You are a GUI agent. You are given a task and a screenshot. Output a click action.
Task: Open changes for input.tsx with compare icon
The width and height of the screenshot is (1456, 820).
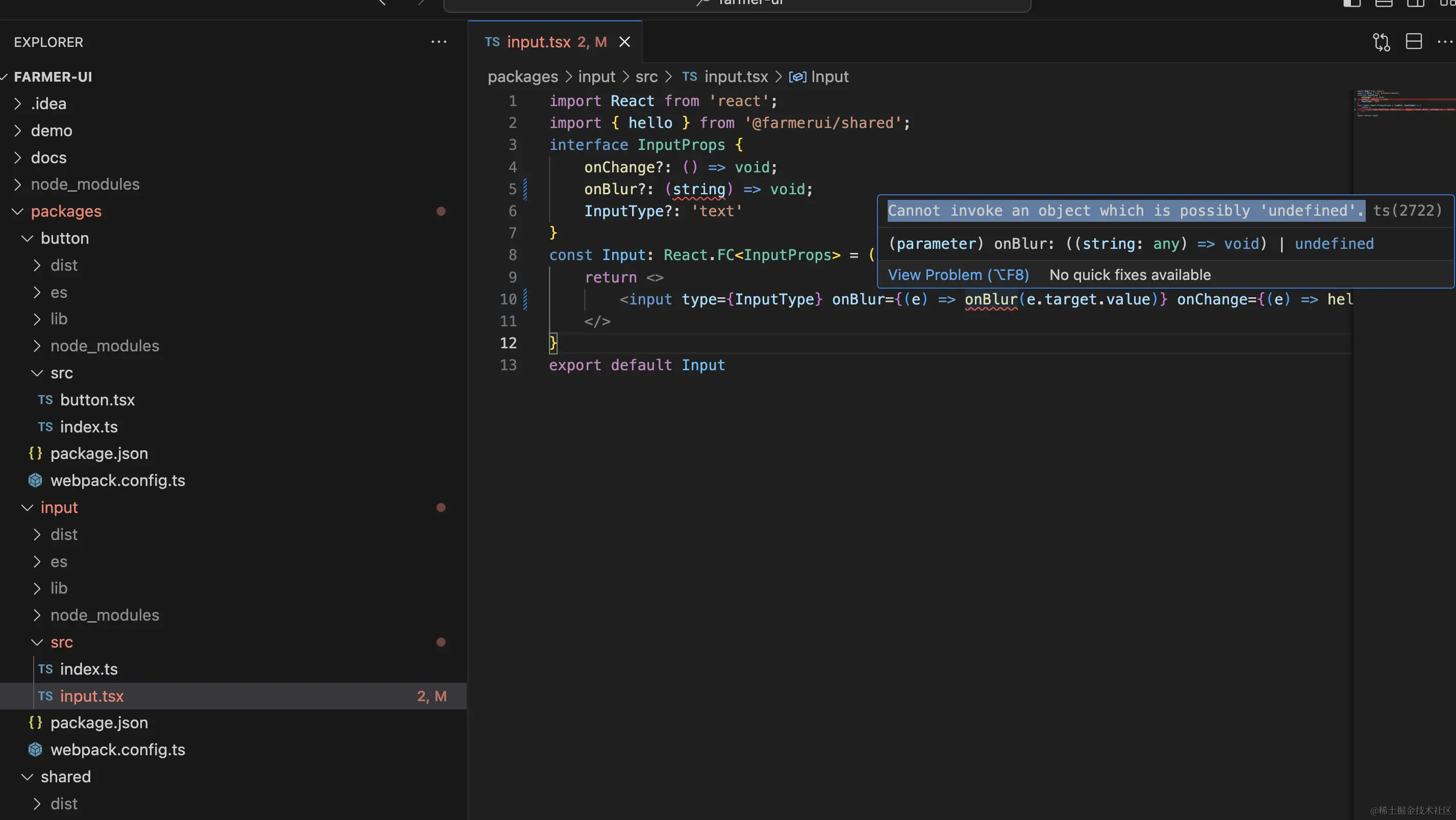pyautogui.click(x=1382, y=42)
